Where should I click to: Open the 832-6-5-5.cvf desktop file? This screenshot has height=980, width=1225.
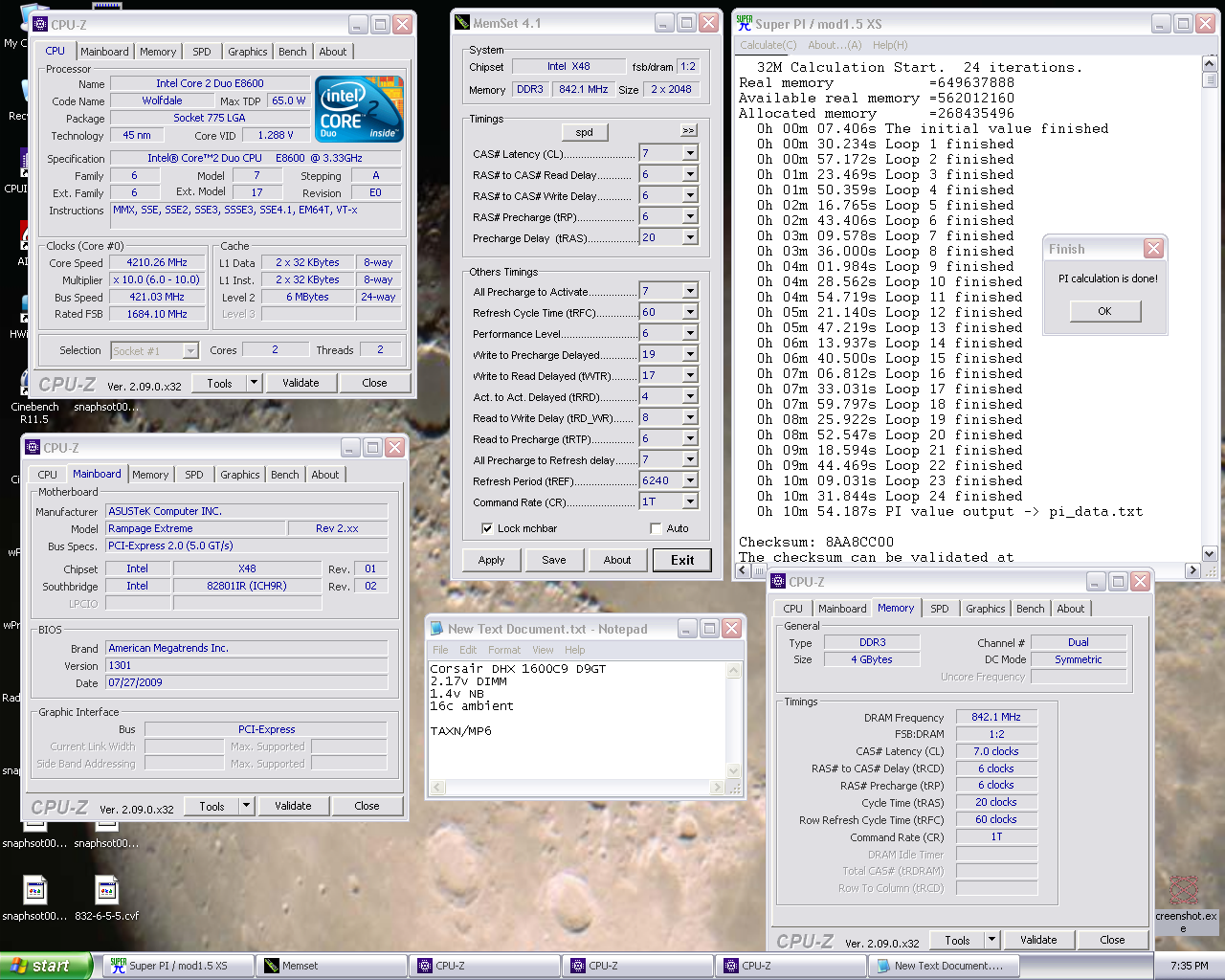[106, 899]
